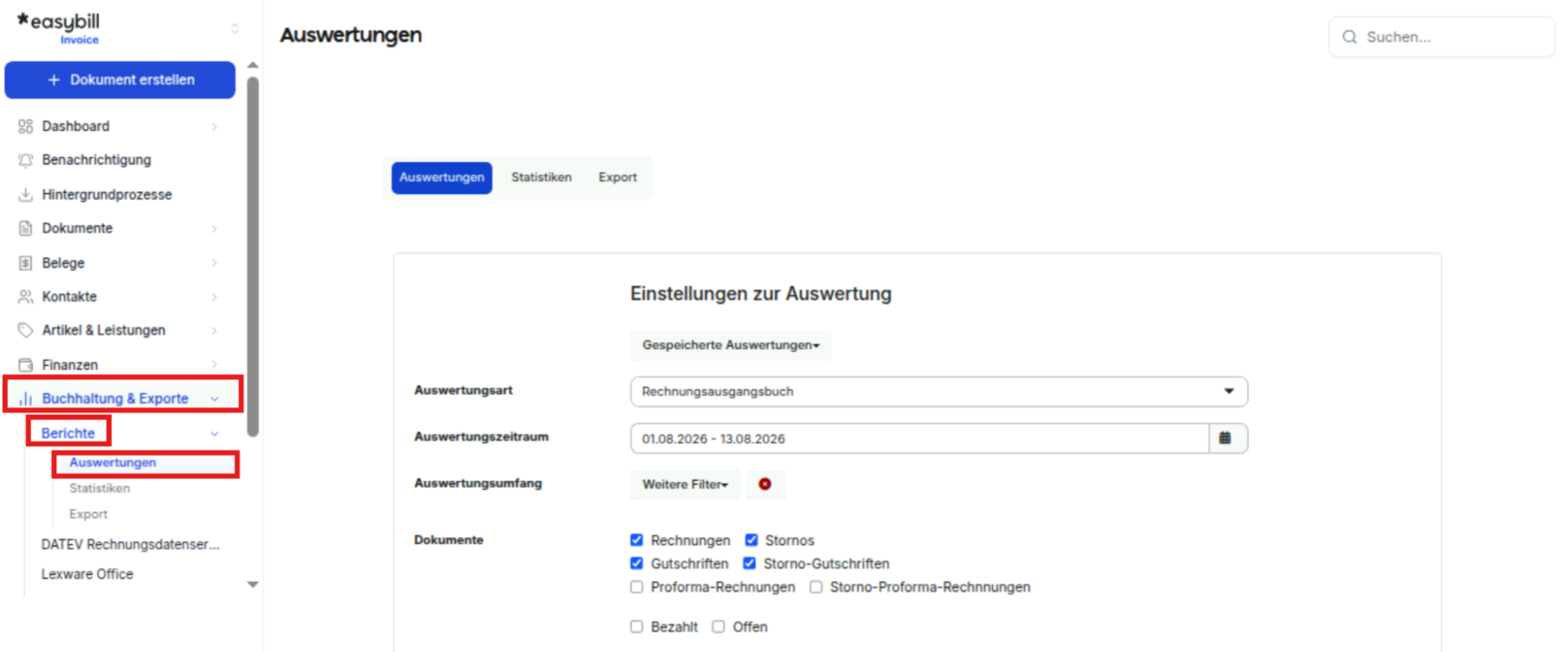Click the Finanzen wallet icon

tap(26, 365)
